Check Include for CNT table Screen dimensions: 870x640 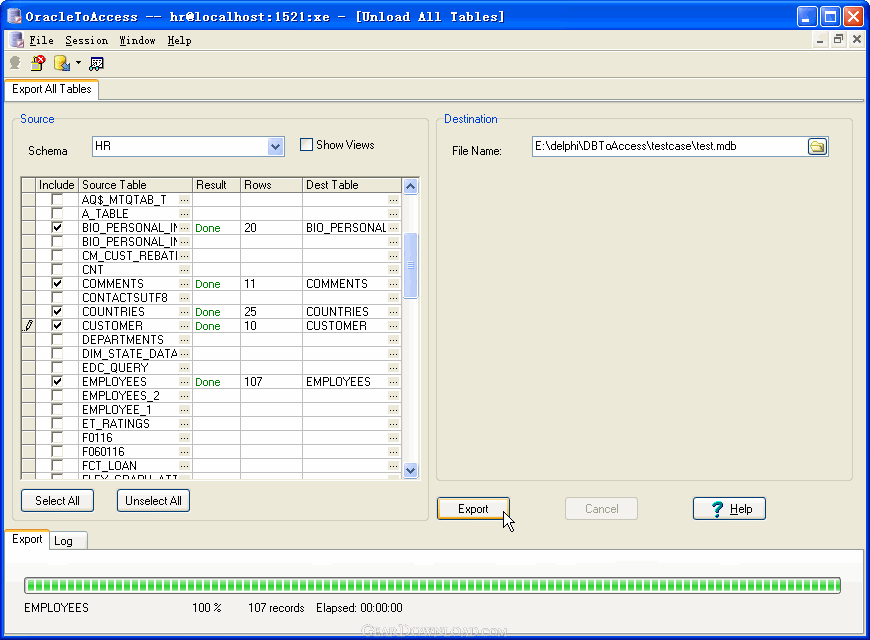57,270
